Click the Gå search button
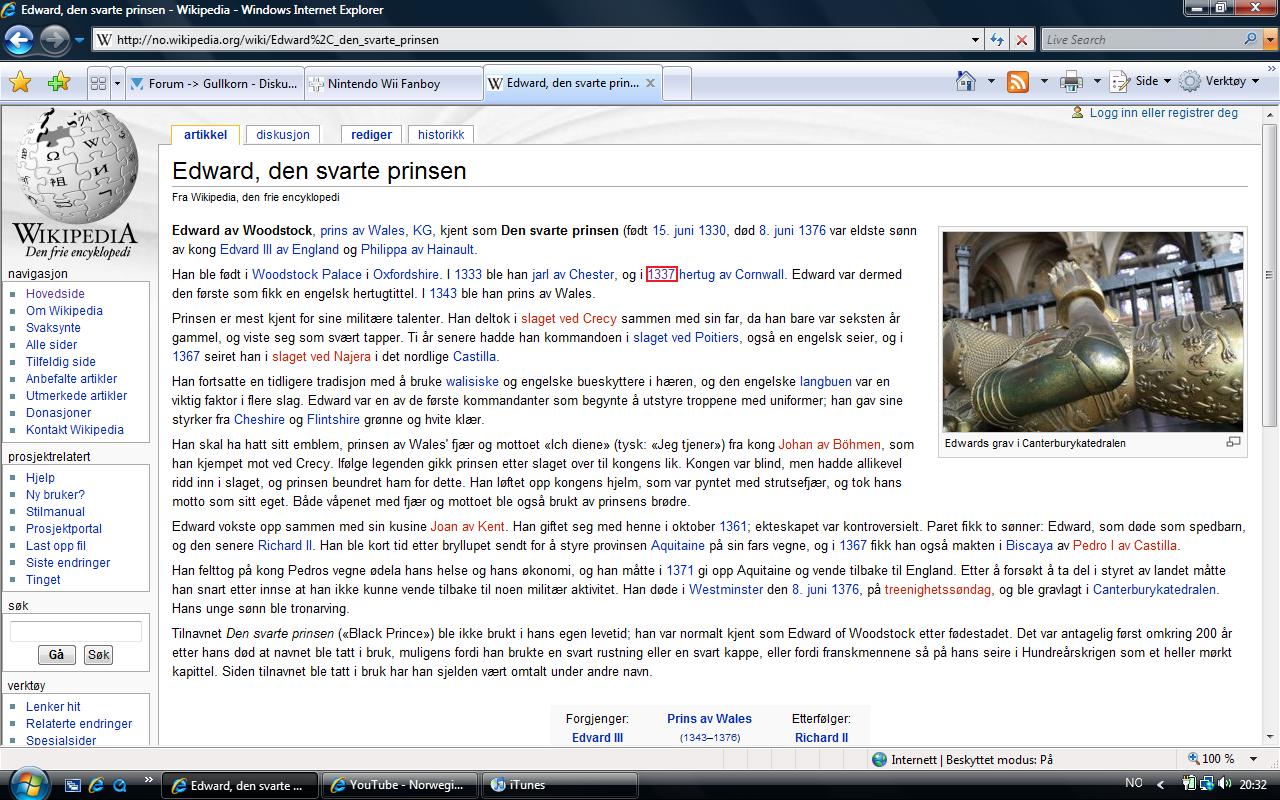The height and width of the screenshot is (800, 1280). point(56,654)
